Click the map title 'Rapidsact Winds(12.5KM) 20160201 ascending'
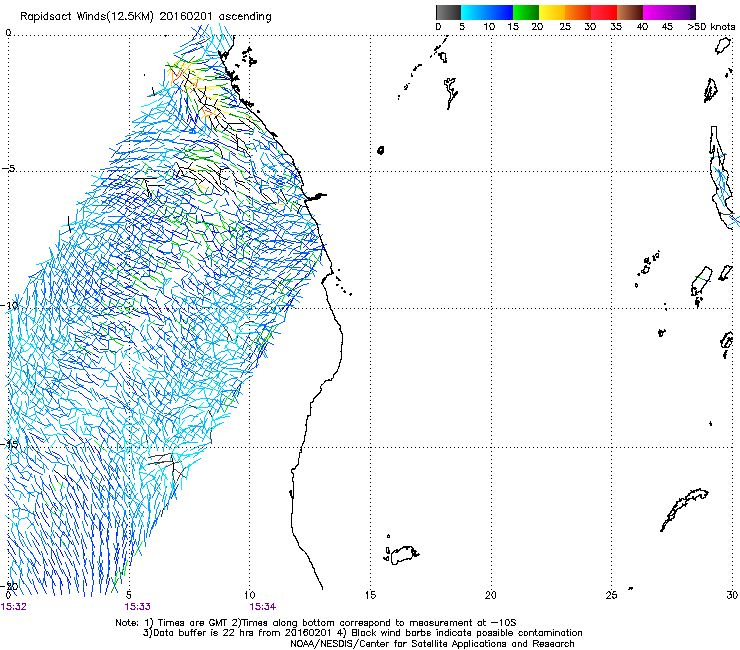 (146, 17)
